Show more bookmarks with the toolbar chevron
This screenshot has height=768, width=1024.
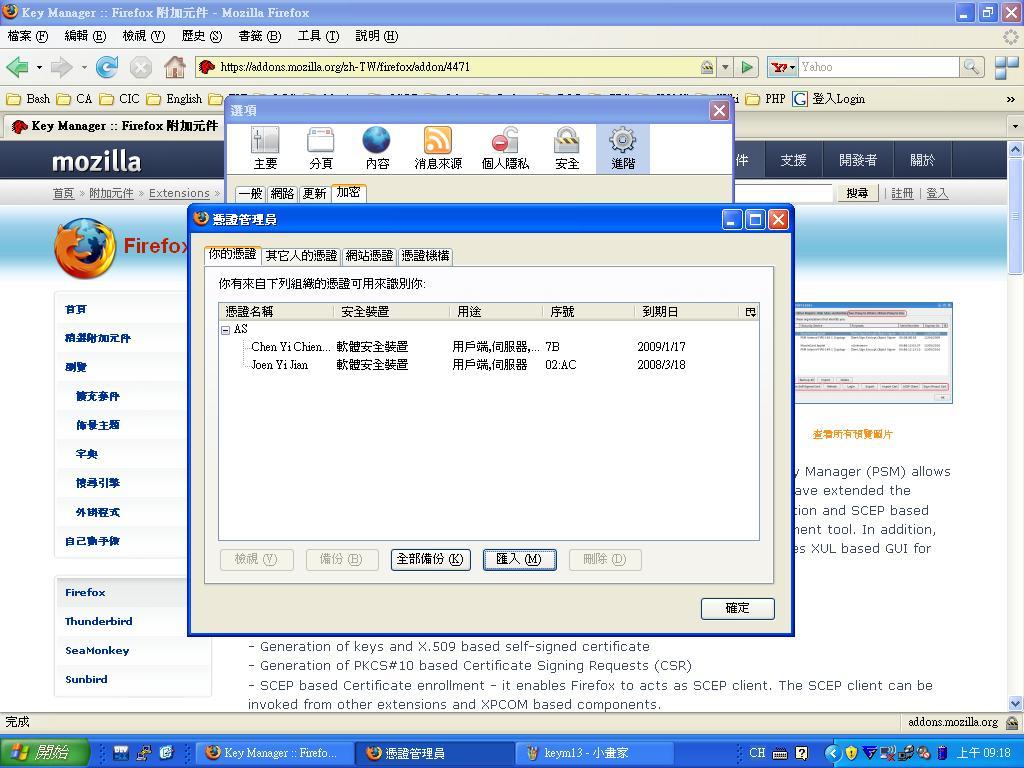coord(1010,99)
